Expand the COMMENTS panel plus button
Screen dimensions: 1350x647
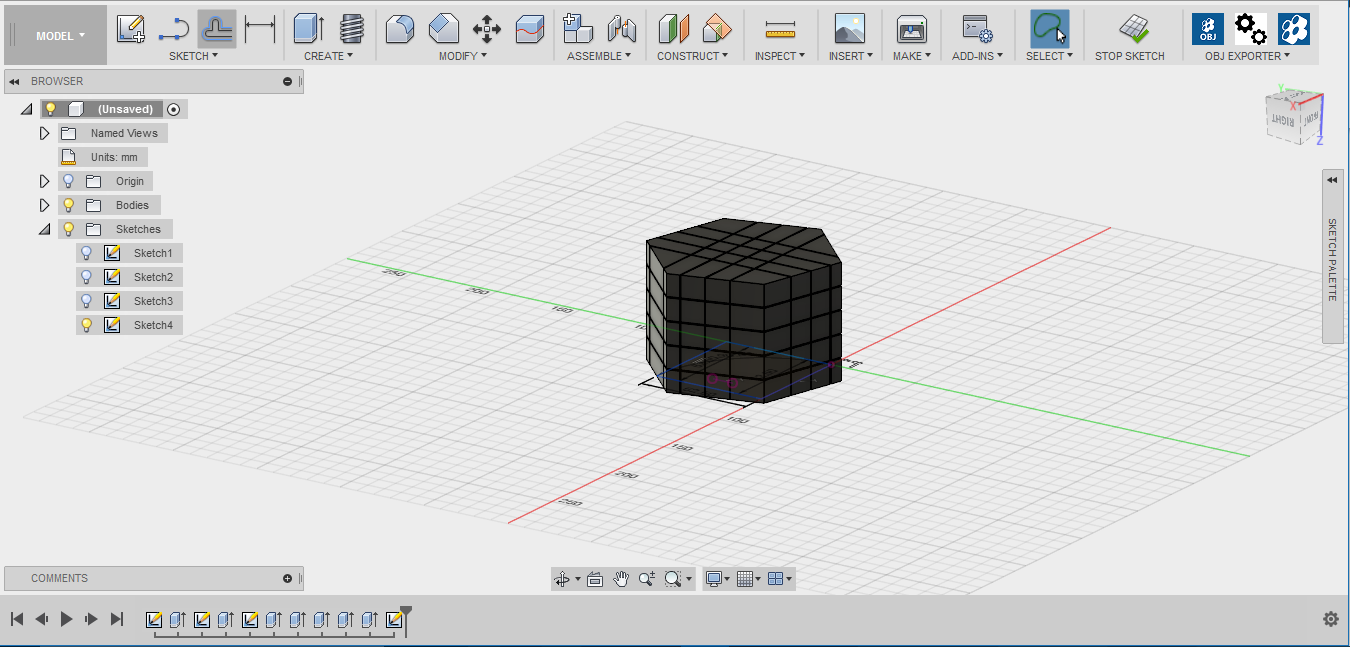point(288,578)
